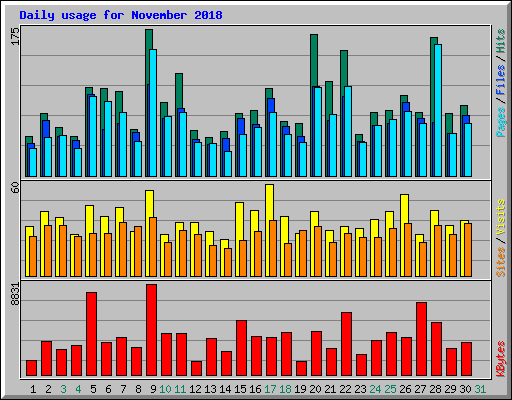
Task: Click day label '12' on x-axis
Action: click(x=195, y=389)
